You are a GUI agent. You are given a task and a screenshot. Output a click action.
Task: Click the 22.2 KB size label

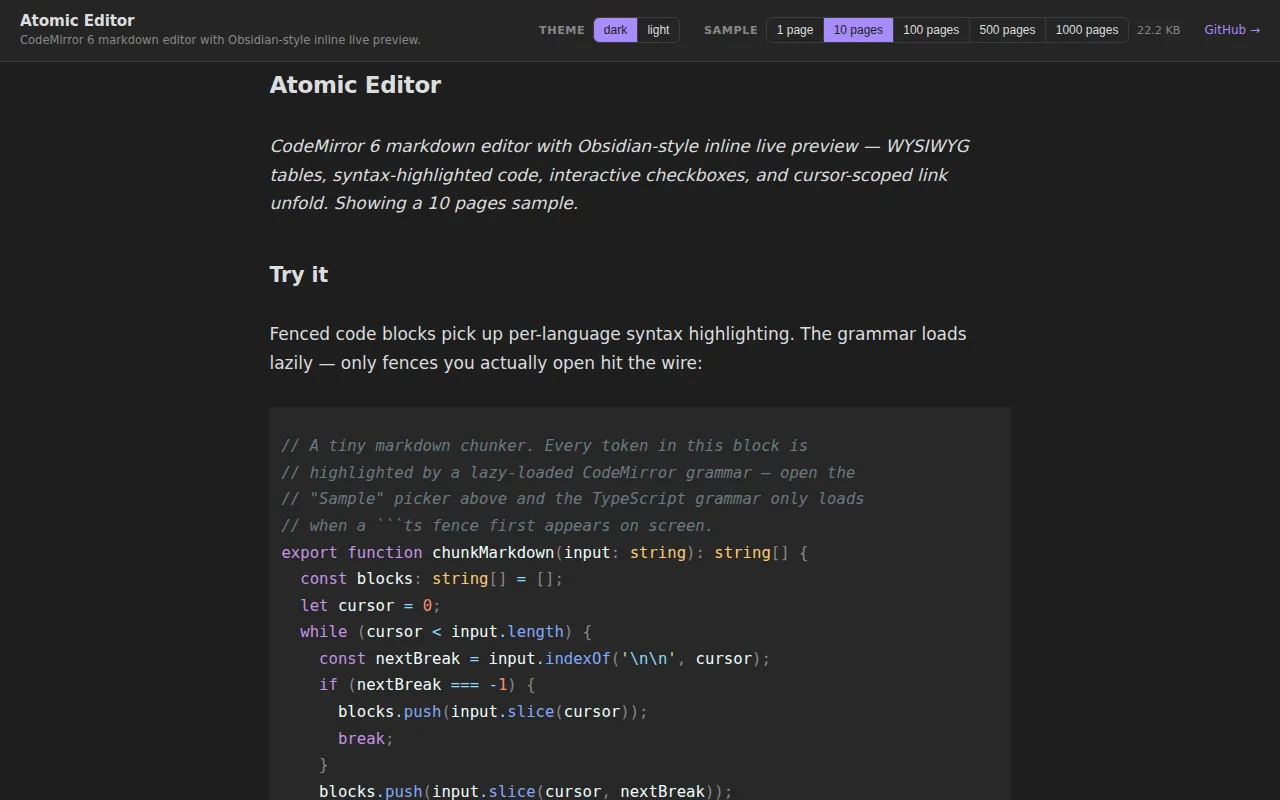[1158, 30]
